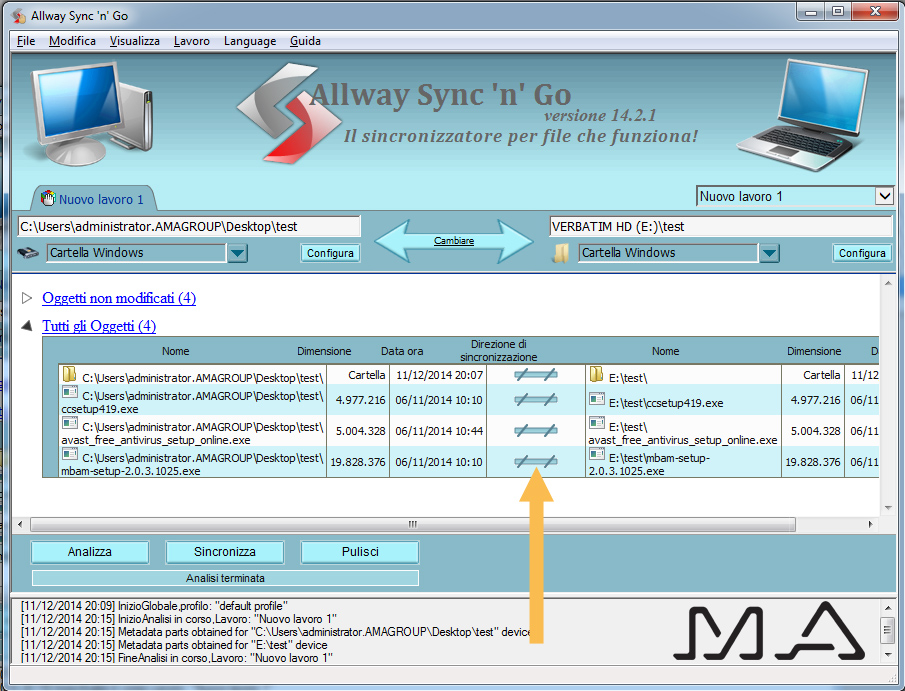The width and height of the screenshot is (905, 691).
Task: Open the Tutti gli Oggetti (4) link
Action: (99, 326)
